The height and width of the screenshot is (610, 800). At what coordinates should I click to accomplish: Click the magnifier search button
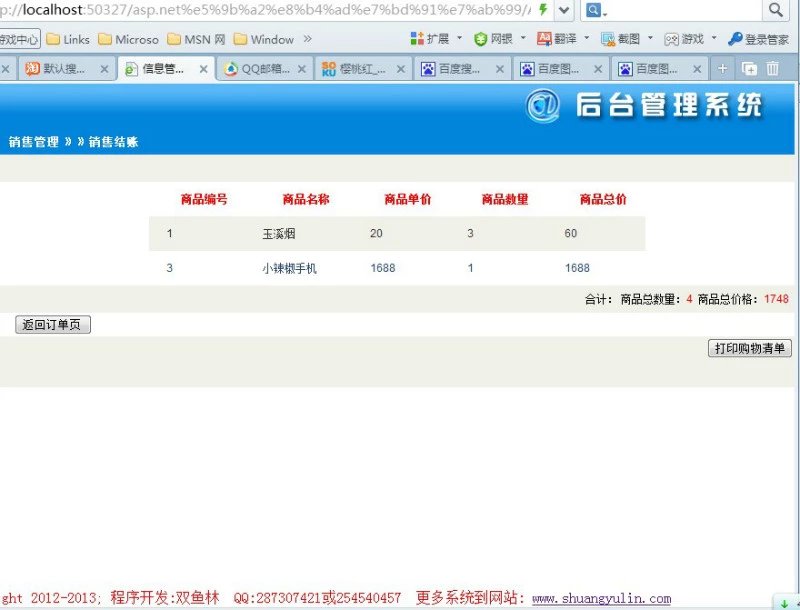click(776, 10)
